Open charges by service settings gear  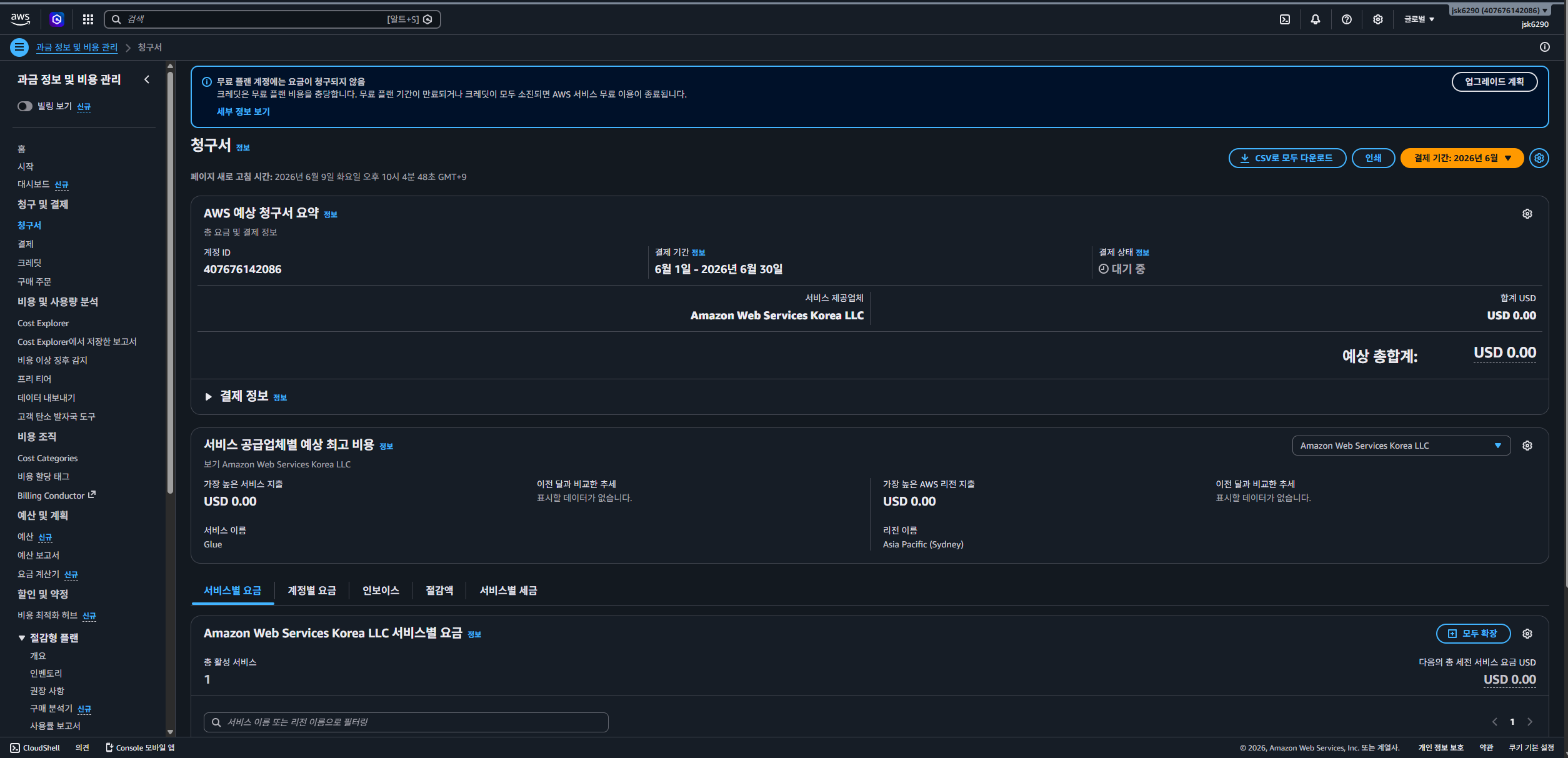point(1527,634)
